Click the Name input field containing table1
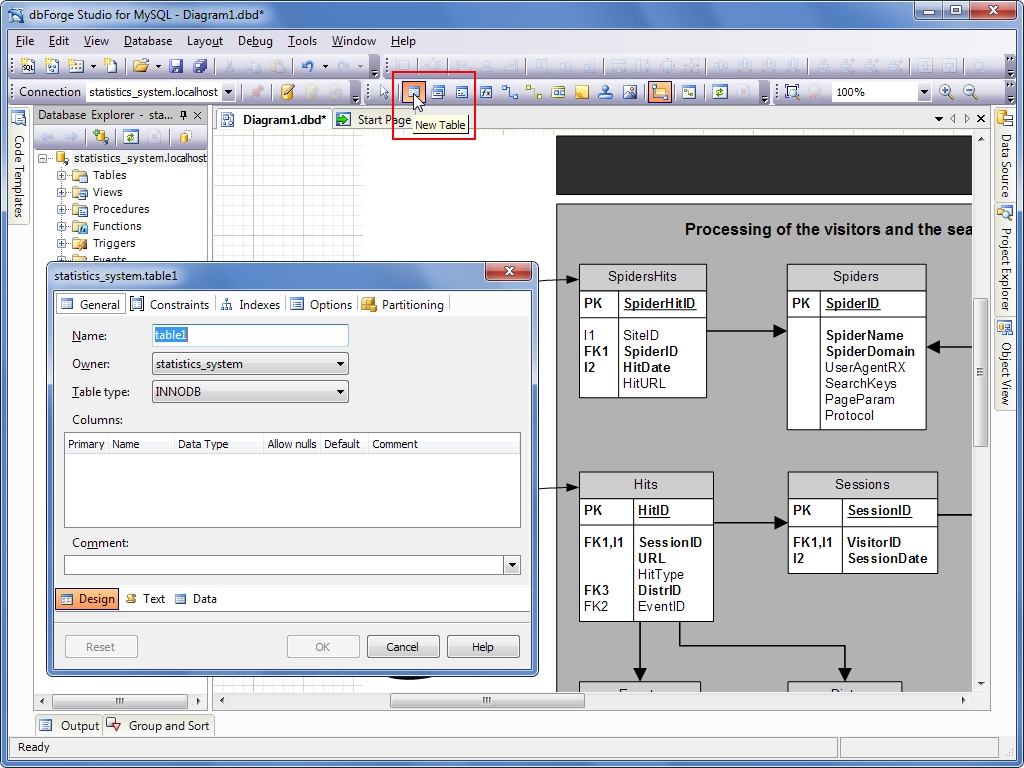Screen dimensions: 1024x768 pos(250,335)
